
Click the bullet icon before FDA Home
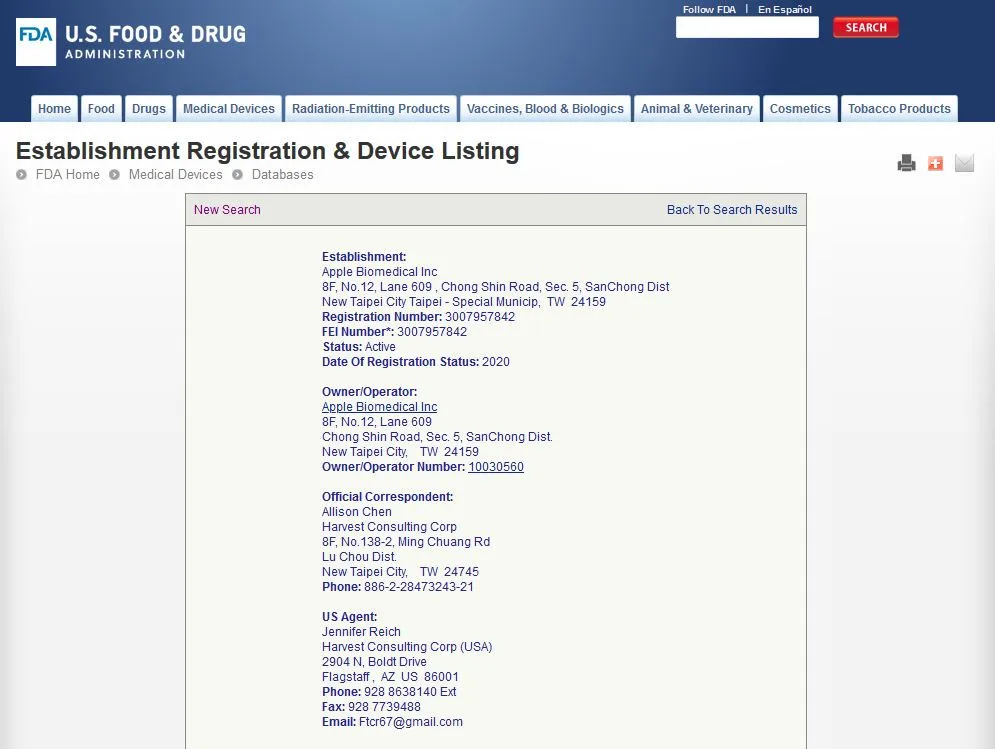click(22, 175)
